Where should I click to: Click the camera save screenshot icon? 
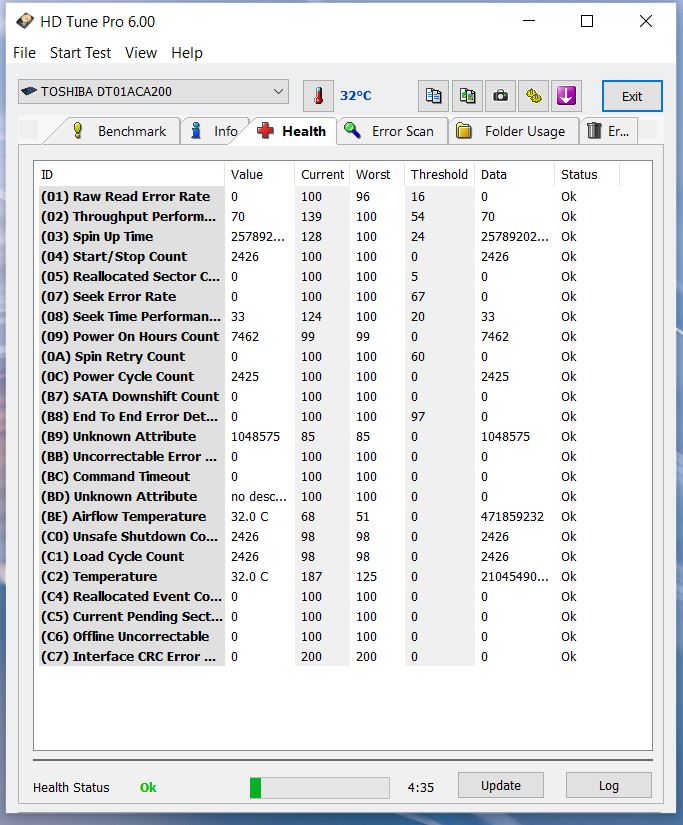pyautogui.click(x=500, y=96)
